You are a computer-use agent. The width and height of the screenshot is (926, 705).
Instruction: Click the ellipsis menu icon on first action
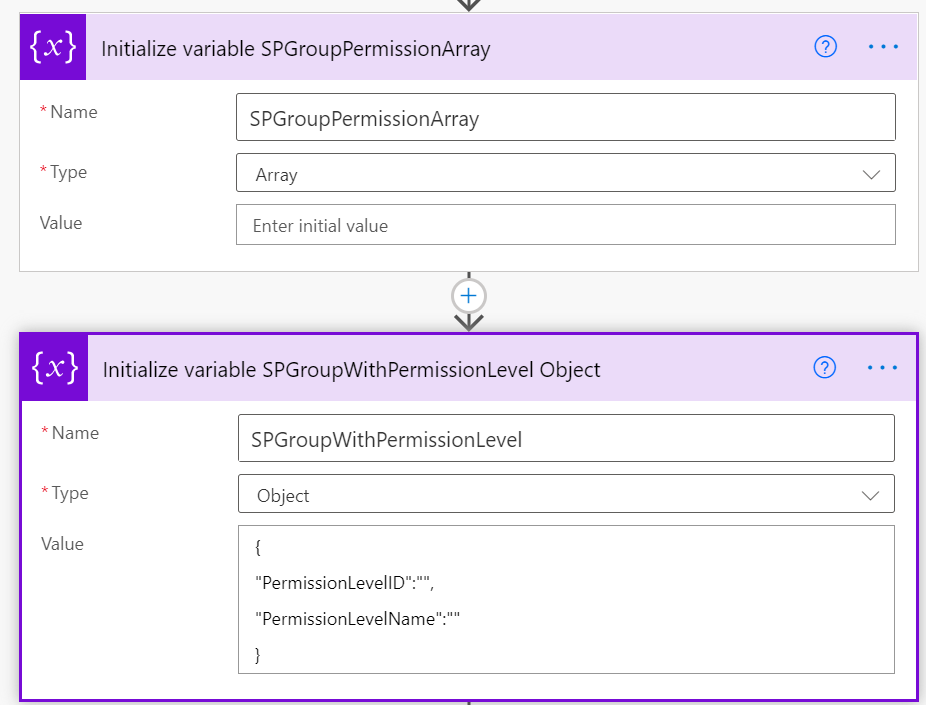[882, 47]
